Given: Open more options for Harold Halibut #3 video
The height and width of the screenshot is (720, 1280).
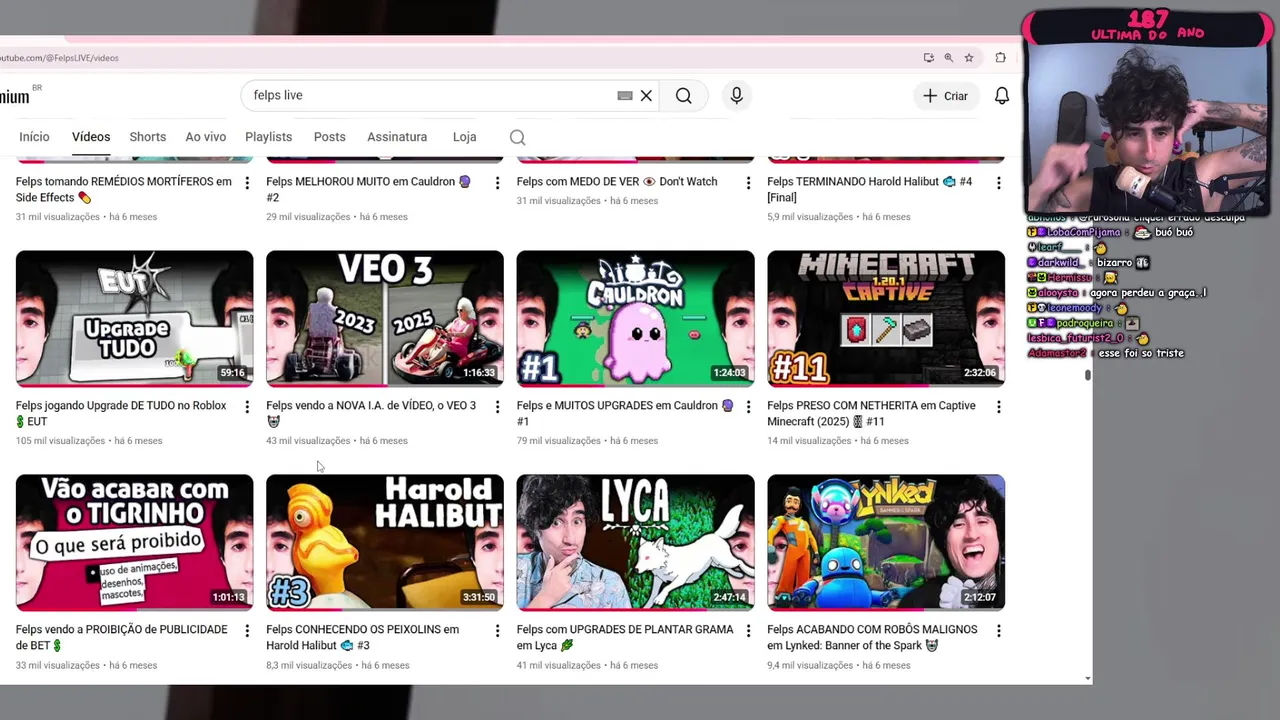Looking at the screenshot, I should [497, 631].
